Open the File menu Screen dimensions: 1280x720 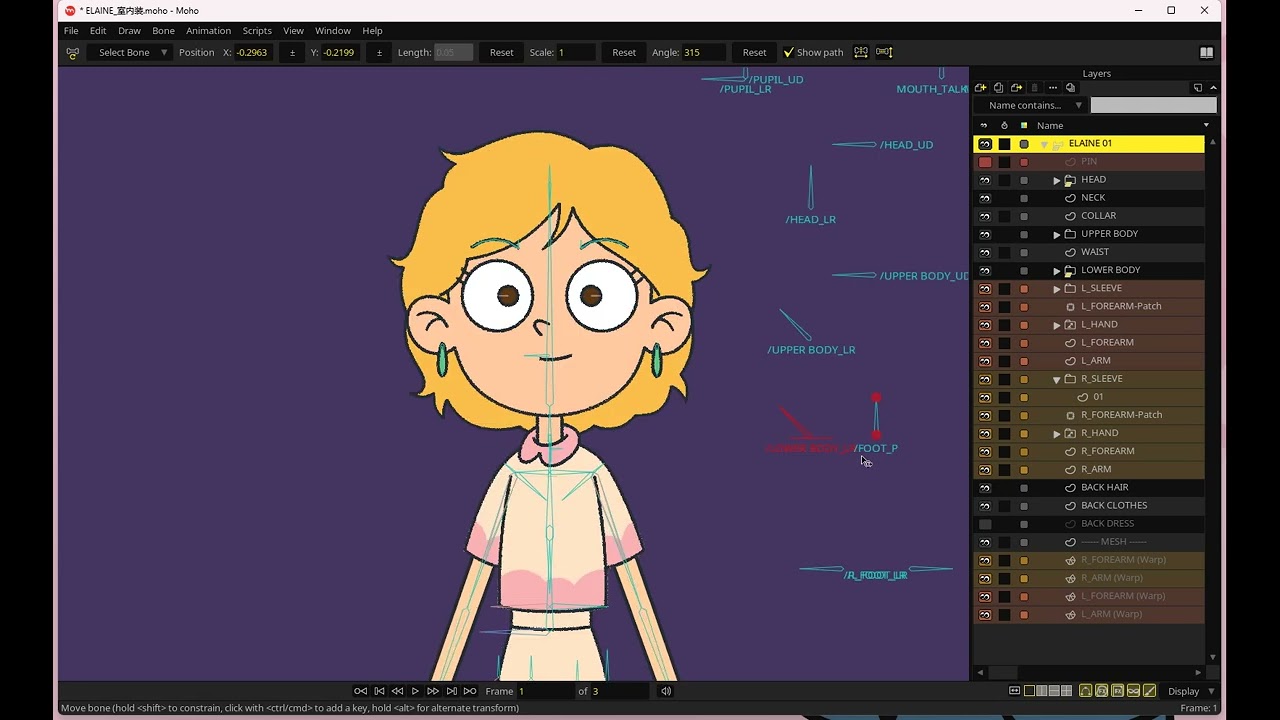[71, 31]
